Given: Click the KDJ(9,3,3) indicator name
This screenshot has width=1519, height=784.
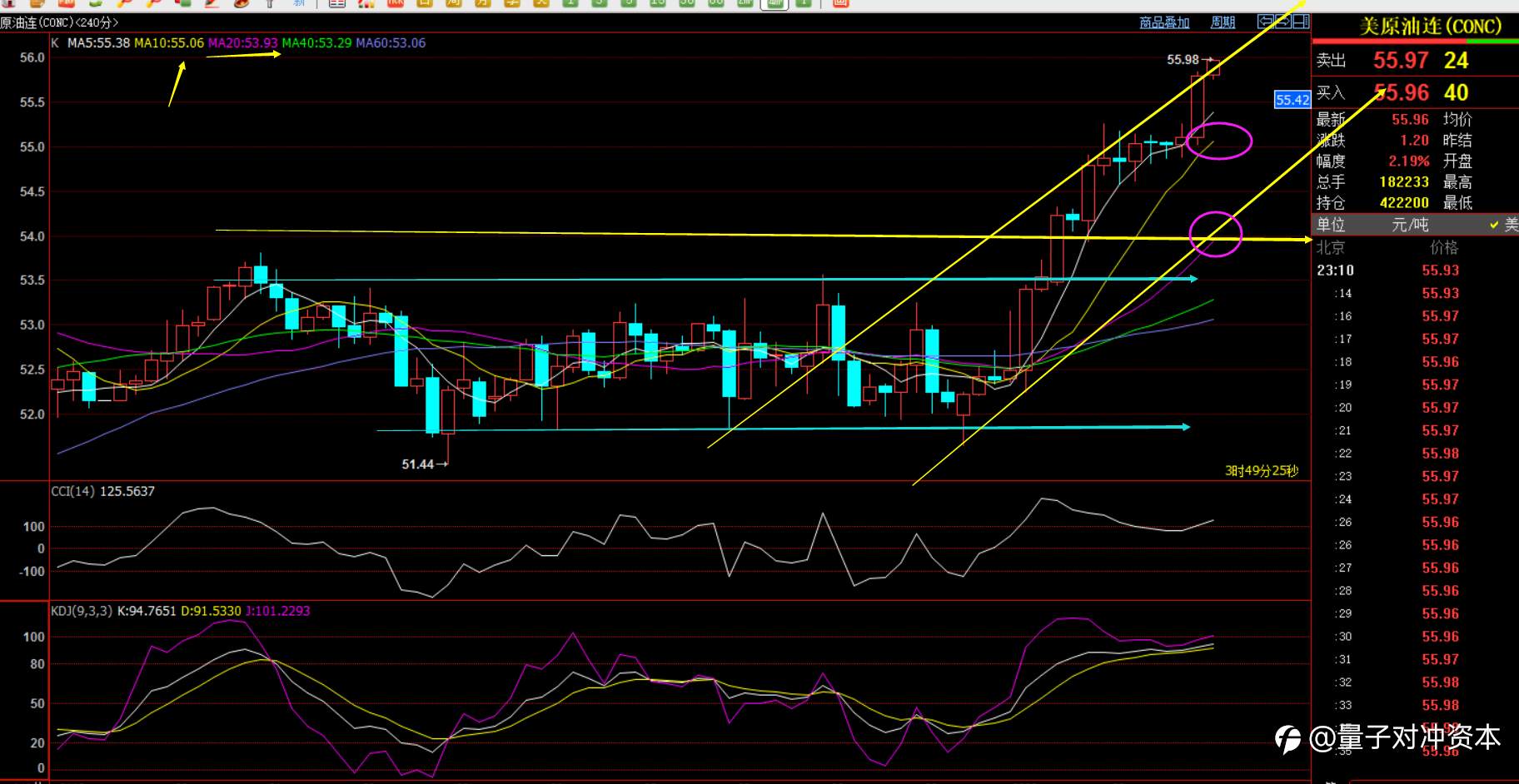Looking at the screenshot, I should [82, 611].
